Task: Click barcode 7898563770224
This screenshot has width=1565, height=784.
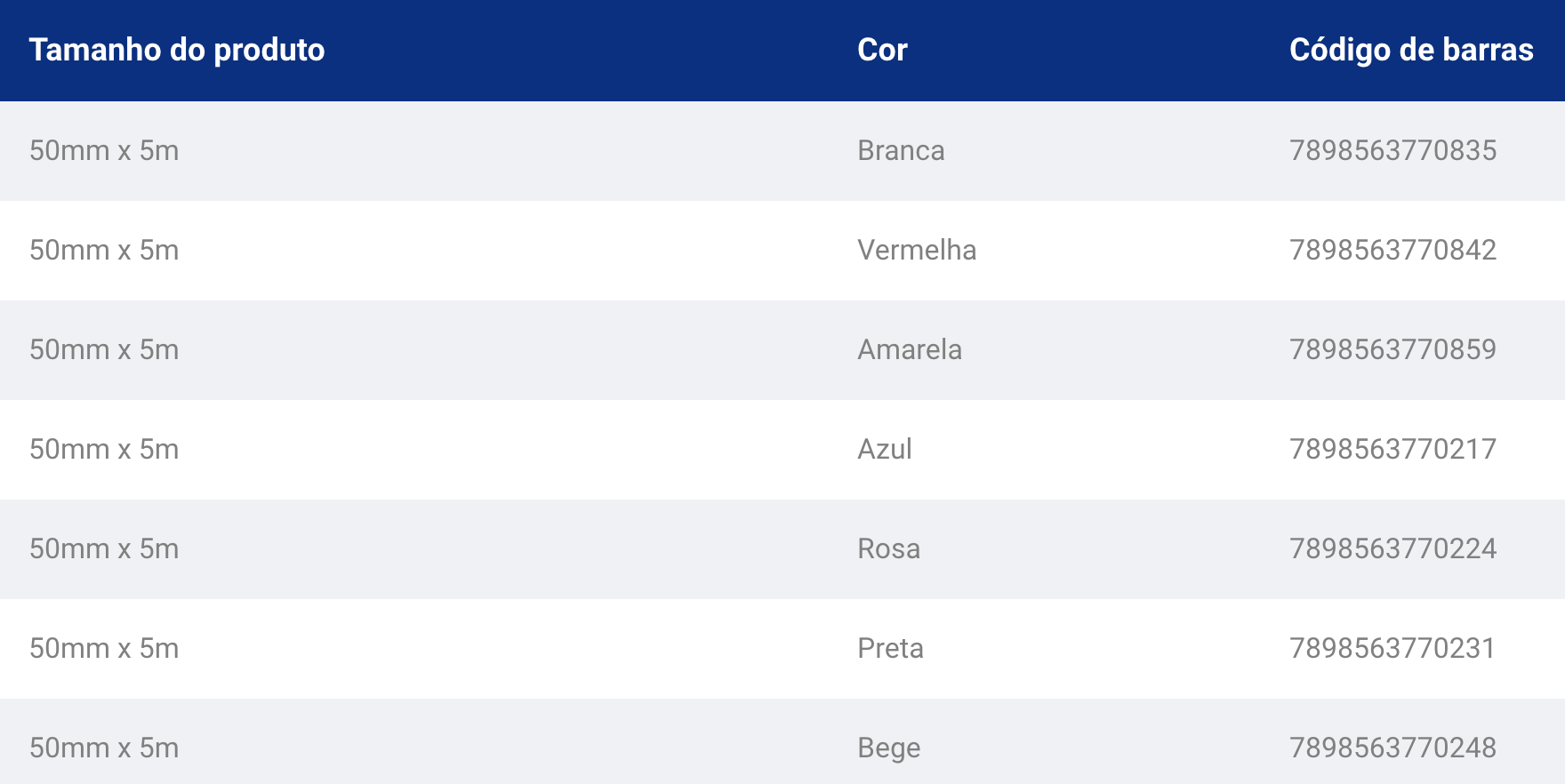Action: (1392, 548)
